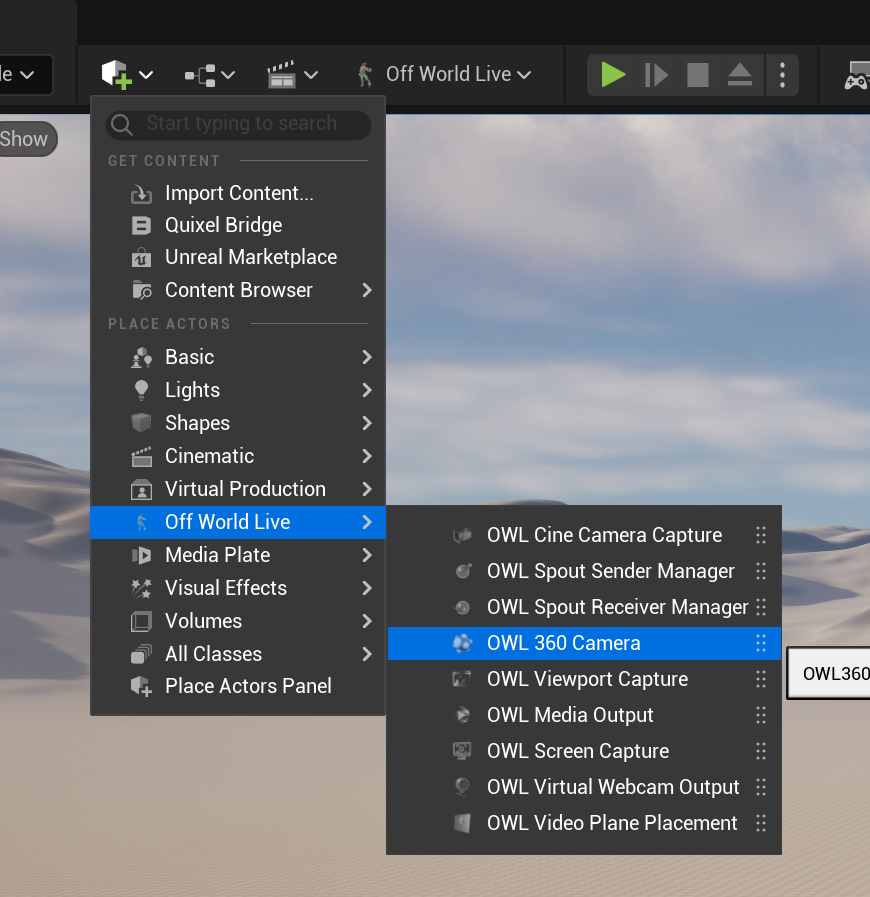Place an OWL Cine Camera Capture actor
The height and width of the screenshot is (897, 870).
pos(584,535)
